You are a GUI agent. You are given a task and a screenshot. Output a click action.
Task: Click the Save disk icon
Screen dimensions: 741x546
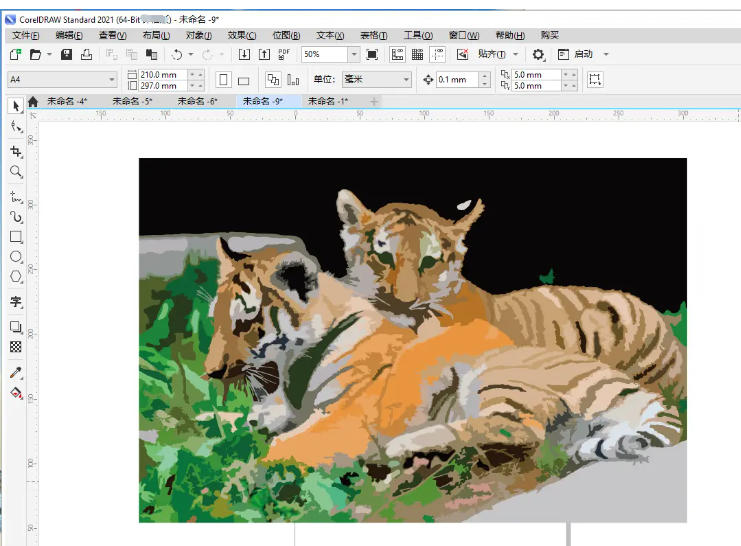(x=66, y=54)
